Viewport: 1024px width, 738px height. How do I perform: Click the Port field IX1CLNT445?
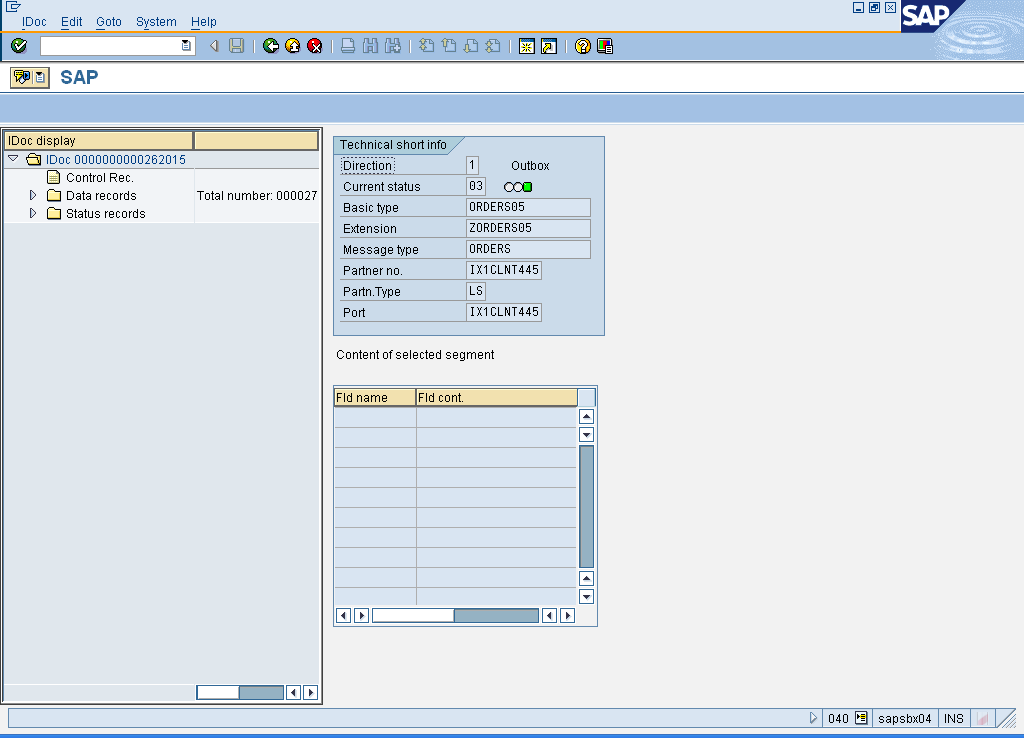click(x=504, y=312)
